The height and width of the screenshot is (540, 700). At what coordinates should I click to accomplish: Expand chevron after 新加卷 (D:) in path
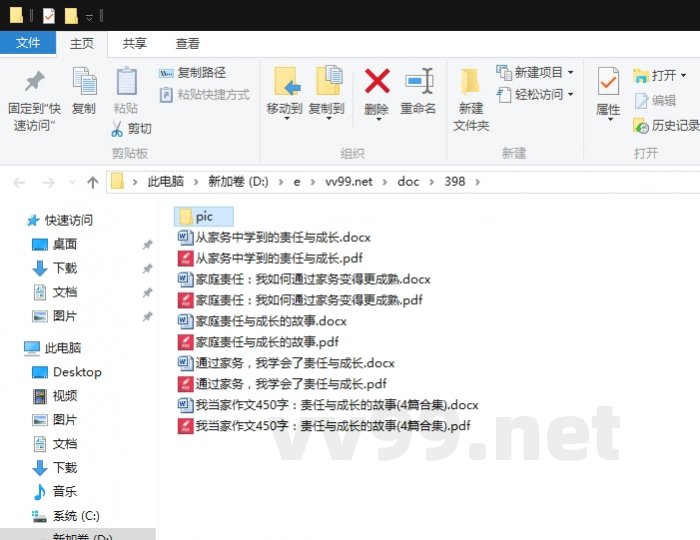coord(280,182)
